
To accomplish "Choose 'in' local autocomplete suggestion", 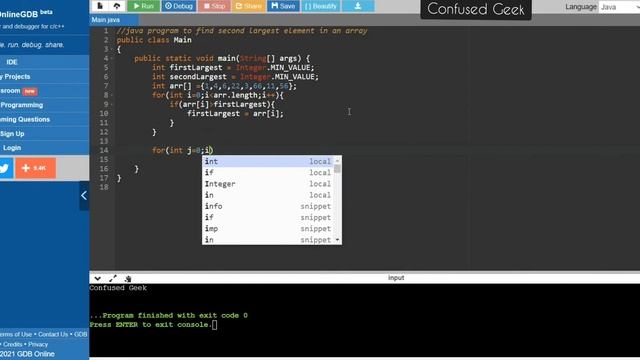I will pos(268,195).
